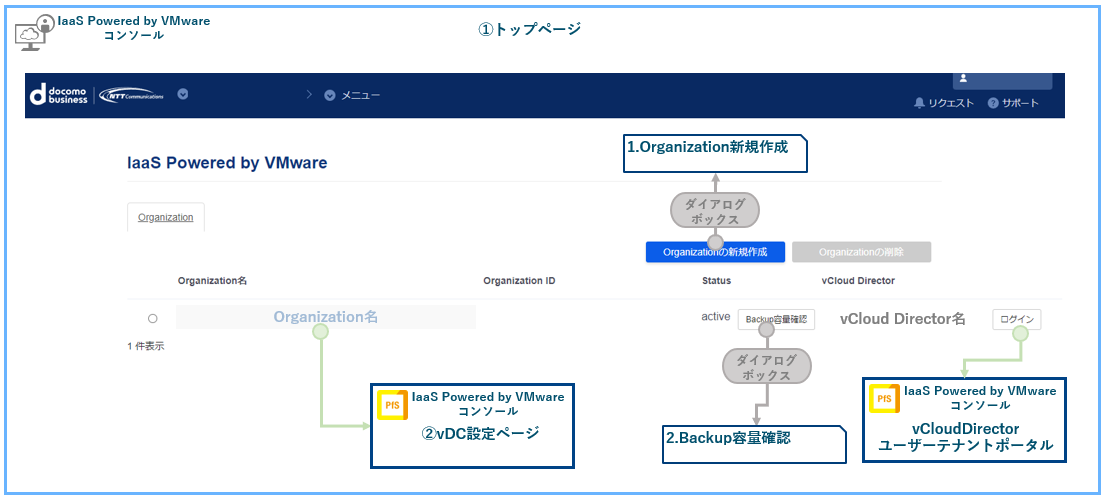Screen dimensions: 1105x498
Task: Select the radio button on the Organization row
Action: coord(152,318)
